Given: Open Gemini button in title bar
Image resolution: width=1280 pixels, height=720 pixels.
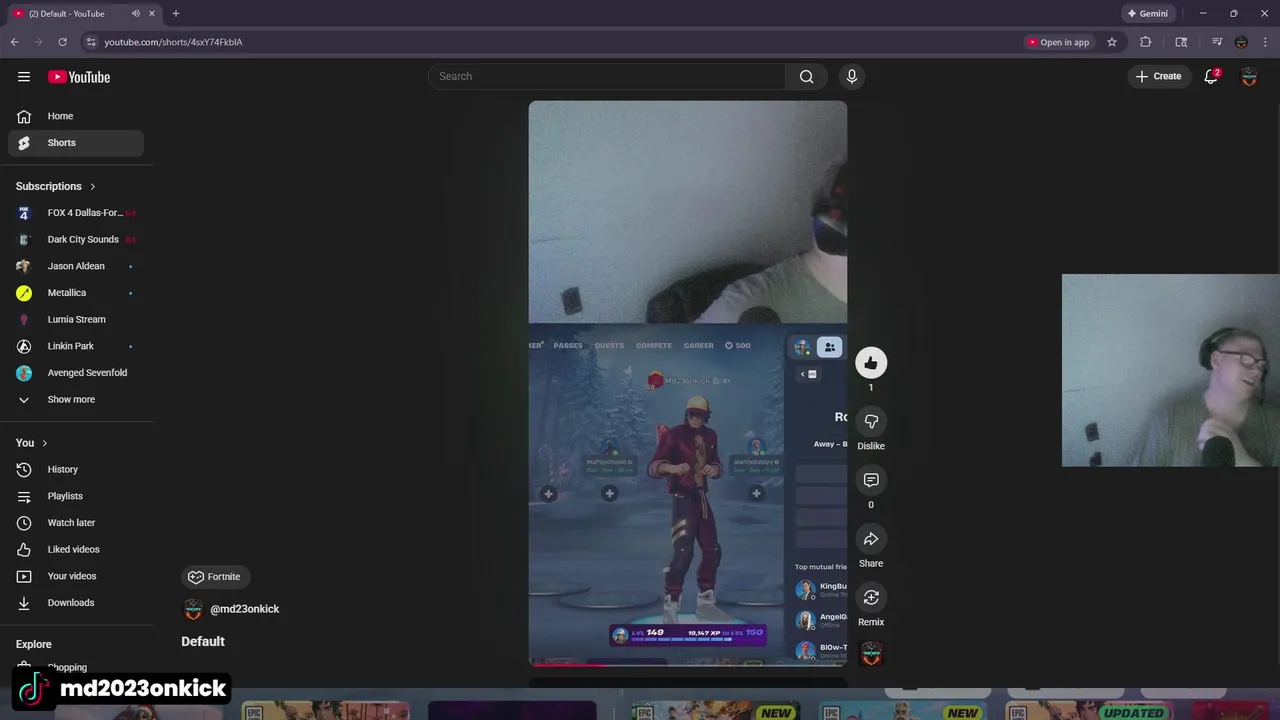Looking at the screenshot, I should 1148,14.
